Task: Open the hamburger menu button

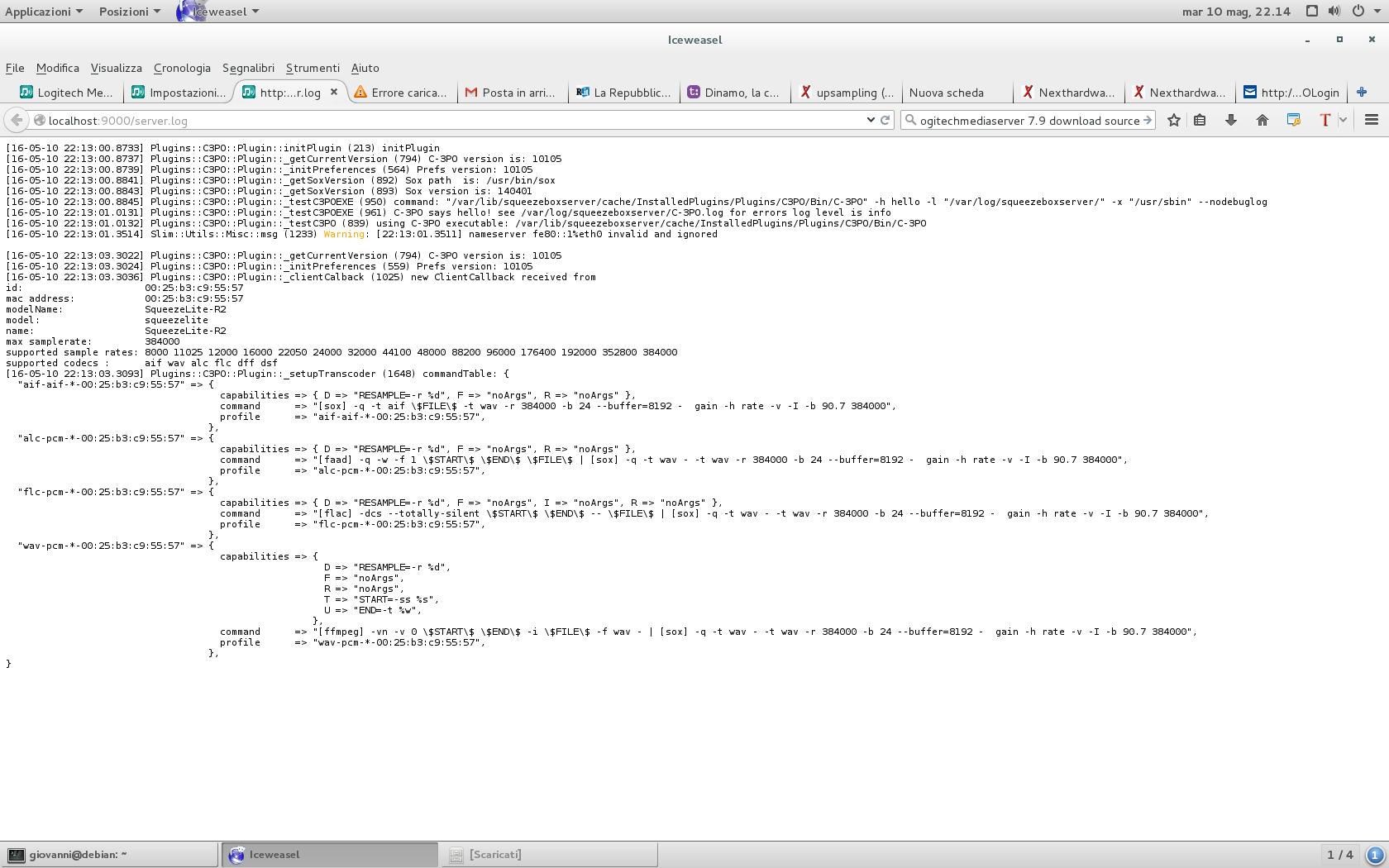Action: [x=1371, y=120]
